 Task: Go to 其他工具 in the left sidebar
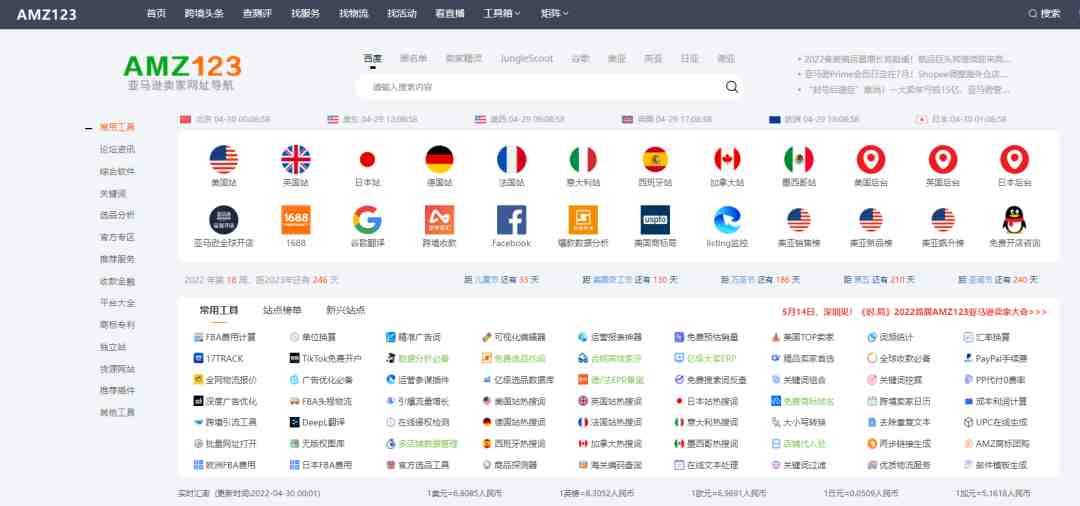pyautogui.click(x=117, y=412)
